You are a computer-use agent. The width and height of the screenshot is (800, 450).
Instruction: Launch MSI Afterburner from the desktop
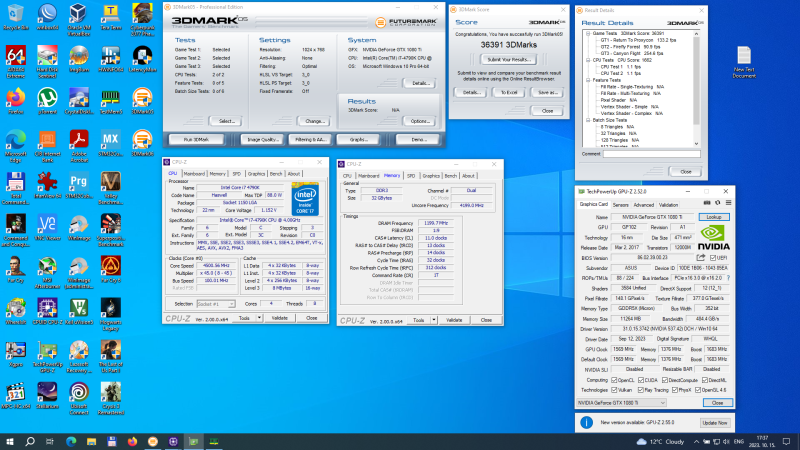tap(47, 272)
